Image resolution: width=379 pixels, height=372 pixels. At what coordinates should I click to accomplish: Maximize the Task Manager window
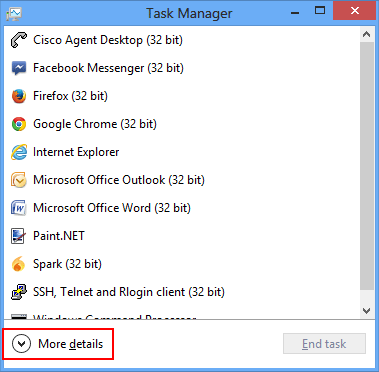pos(320,11)
